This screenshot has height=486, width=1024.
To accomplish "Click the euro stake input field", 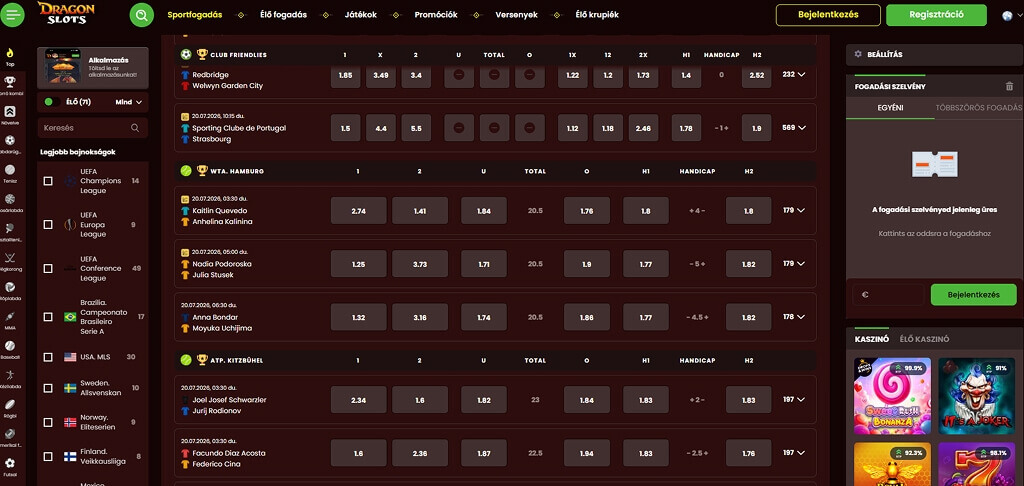I will click(888, 295).
